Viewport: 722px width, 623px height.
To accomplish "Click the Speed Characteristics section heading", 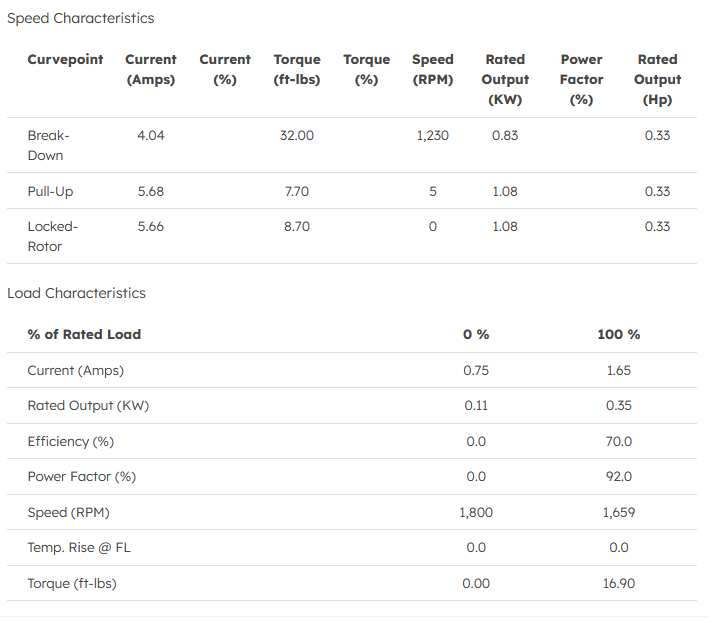I will 81,18.
